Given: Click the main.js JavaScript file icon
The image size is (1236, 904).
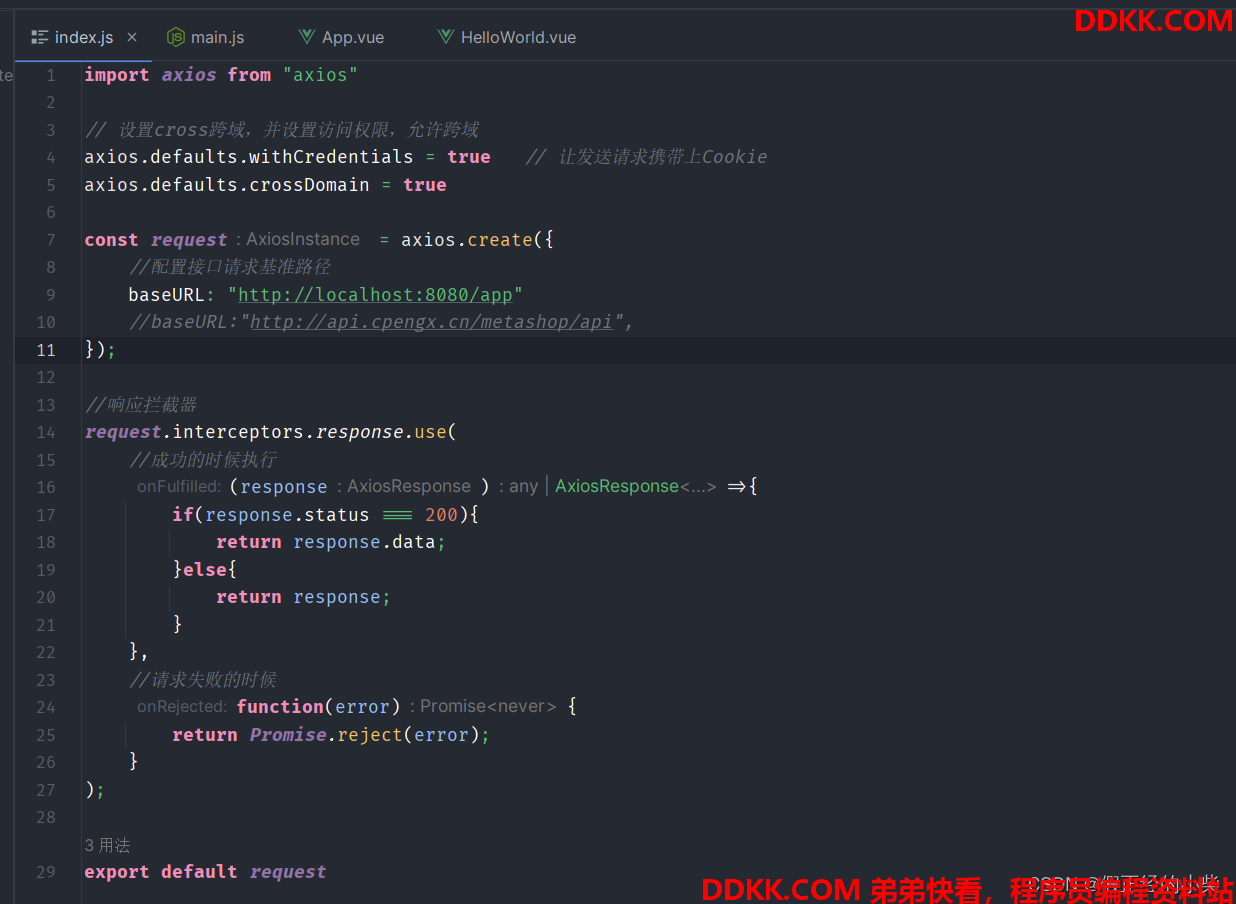Looking at the screenshot, I should click(176, 37).
